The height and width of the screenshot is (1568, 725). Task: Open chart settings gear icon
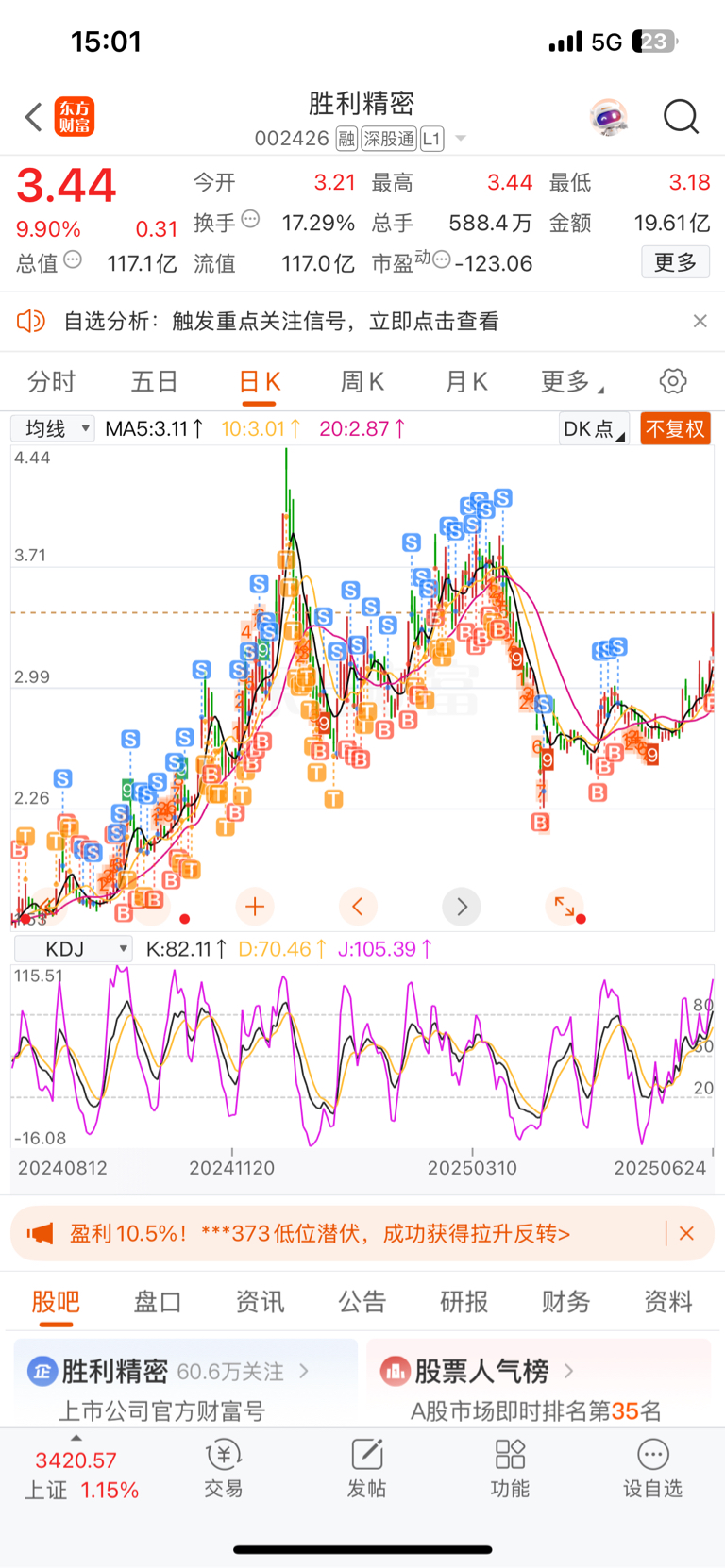tap(673, 382)
